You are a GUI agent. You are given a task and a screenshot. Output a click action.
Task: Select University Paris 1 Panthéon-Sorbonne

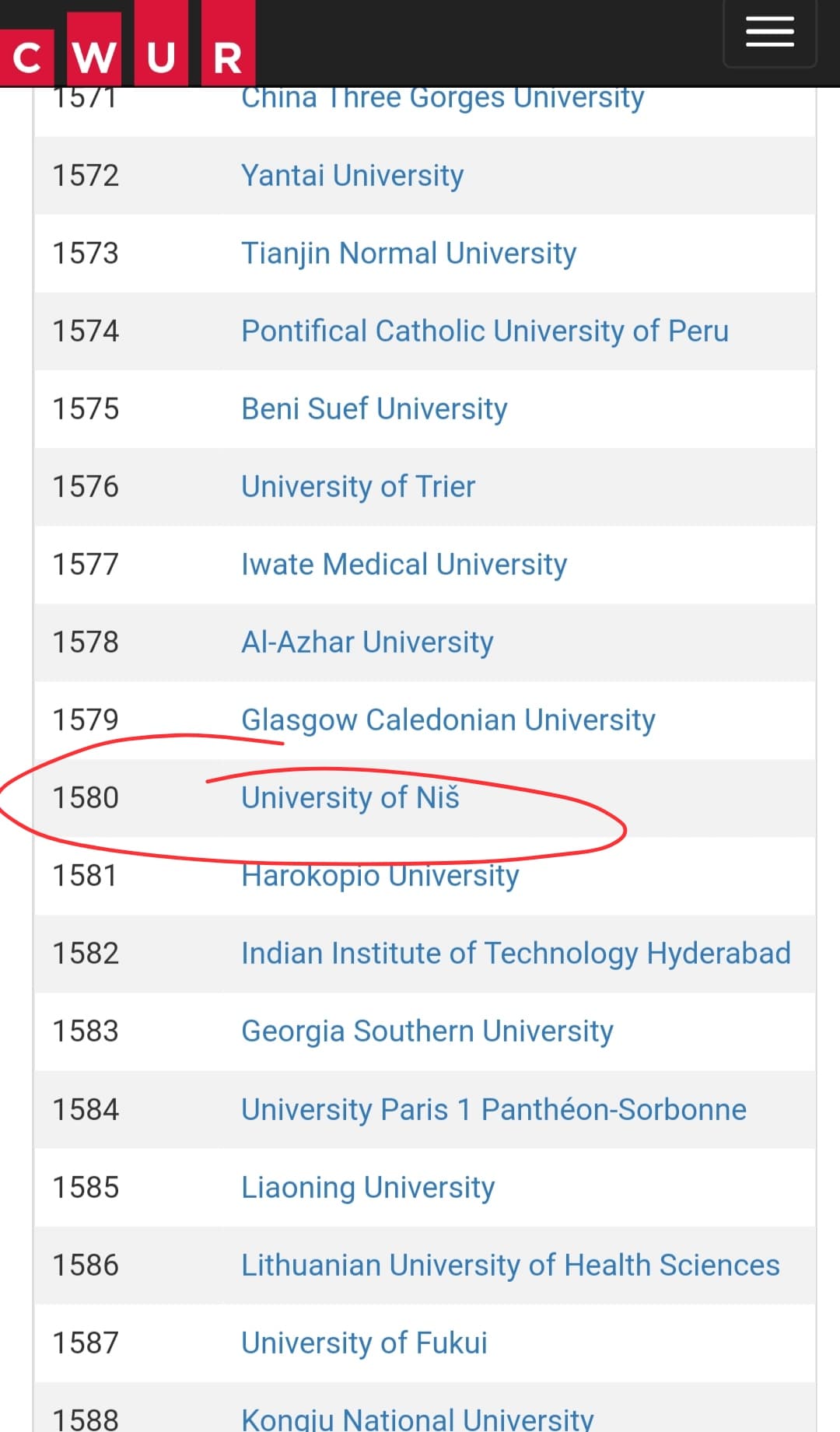[493, 1110]
